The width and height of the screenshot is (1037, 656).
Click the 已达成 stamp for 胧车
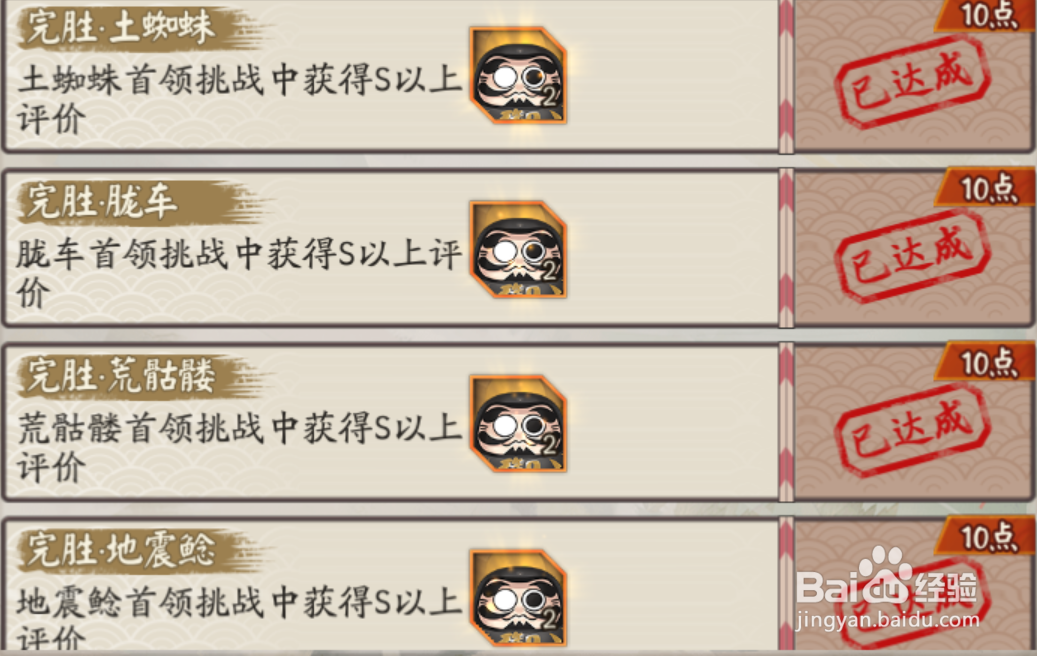click(x=912, y=257)
